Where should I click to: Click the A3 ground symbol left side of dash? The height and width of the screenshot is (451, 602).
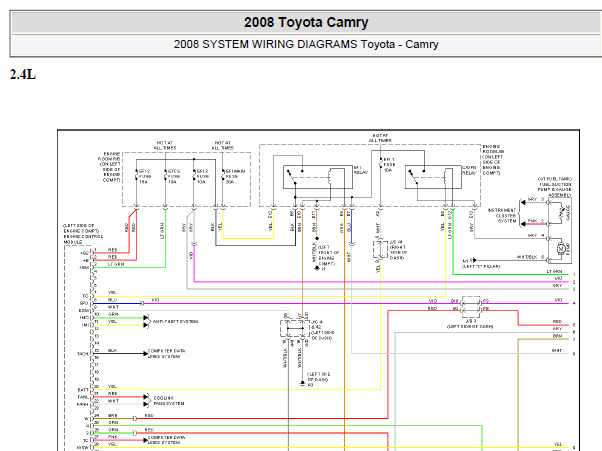tap(303, 383)
